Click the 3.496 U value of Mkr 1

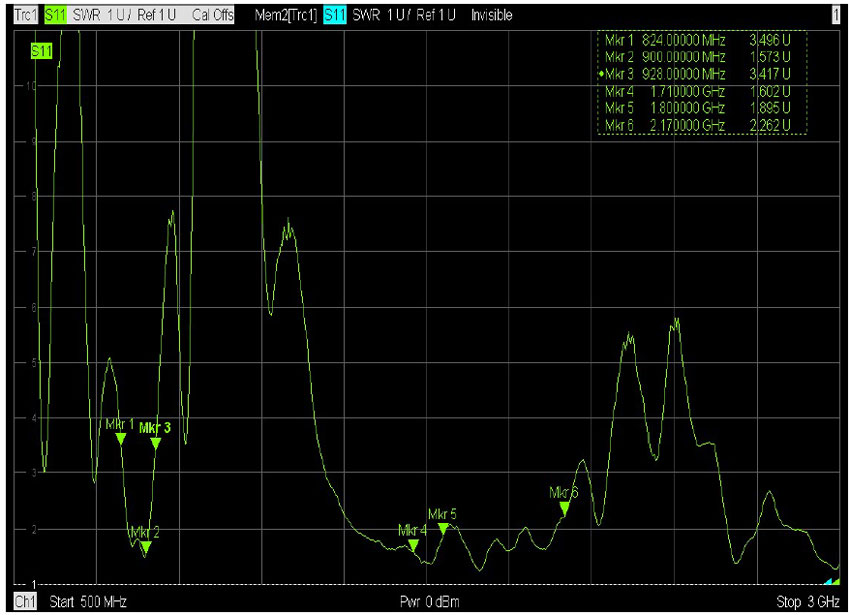[x=770, y=40]
